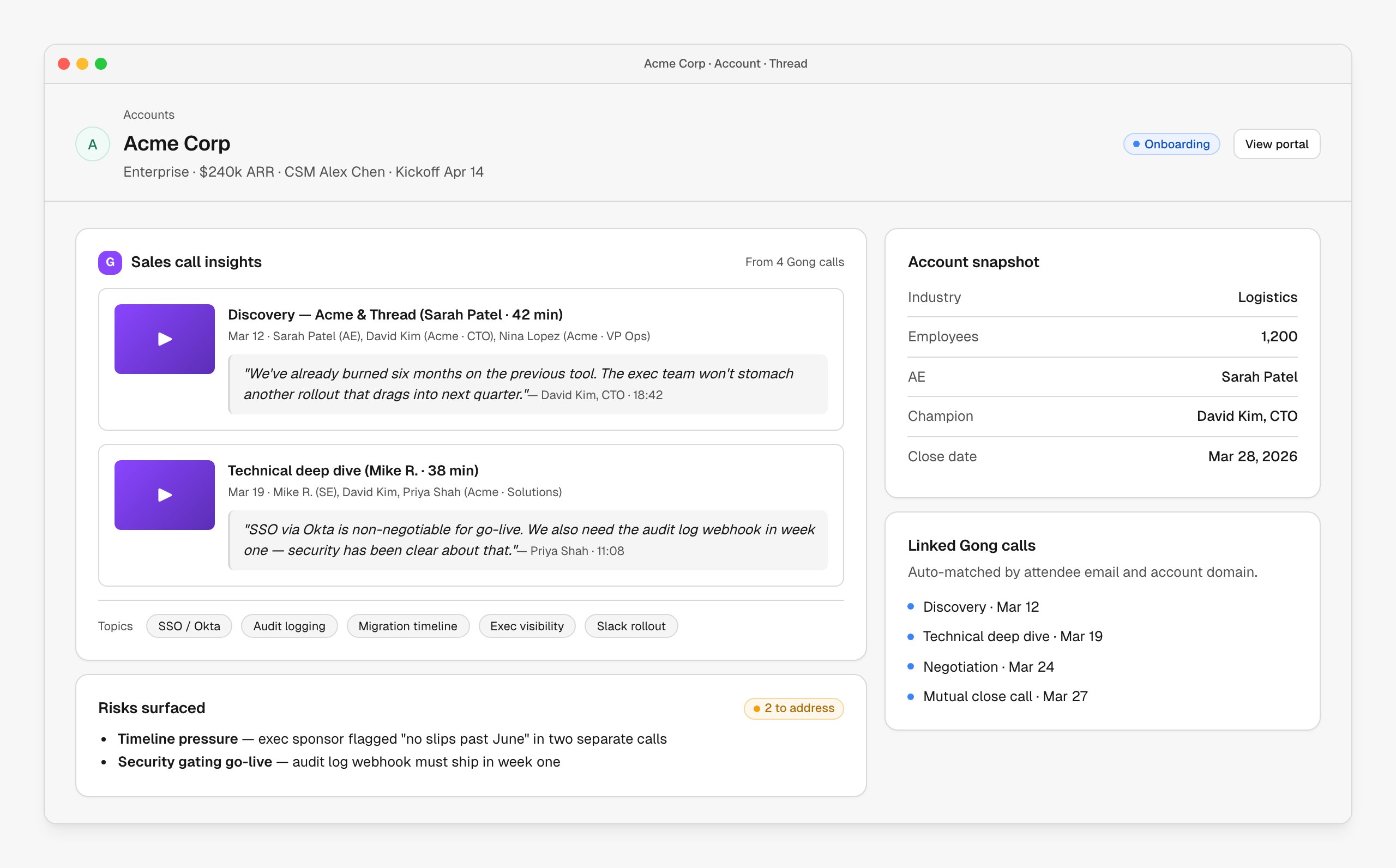Pick the Exec visibility topic chip
Viewport: 1396px width, 868px height.
pyautogui.click(x=526, y=626)
